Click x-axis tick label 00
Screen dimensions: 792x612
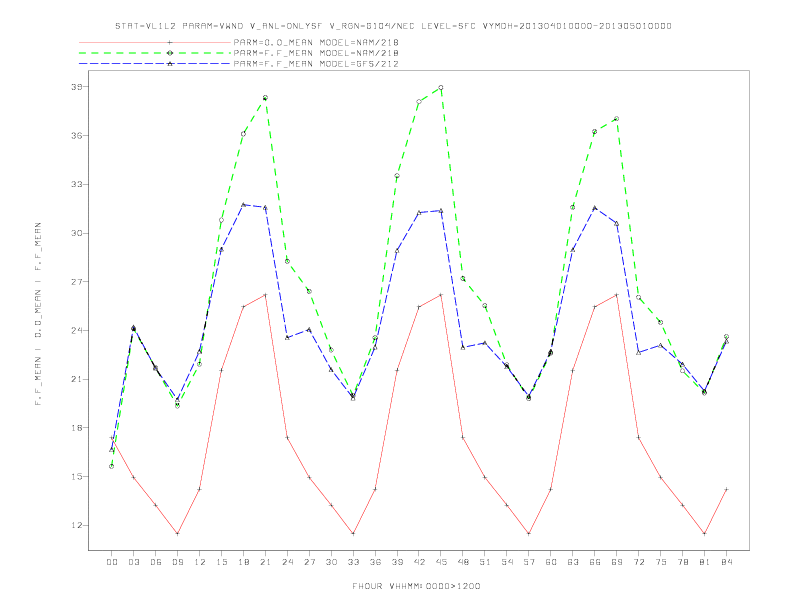(112, 562)
